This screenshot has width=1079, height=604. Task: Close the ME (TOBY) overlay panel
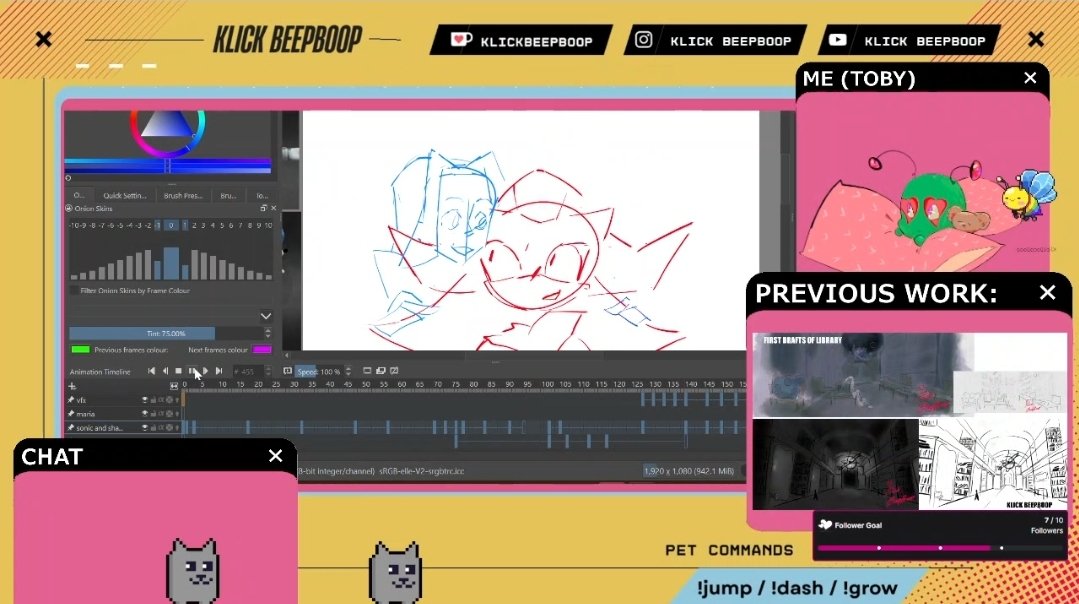point(1029,78)
